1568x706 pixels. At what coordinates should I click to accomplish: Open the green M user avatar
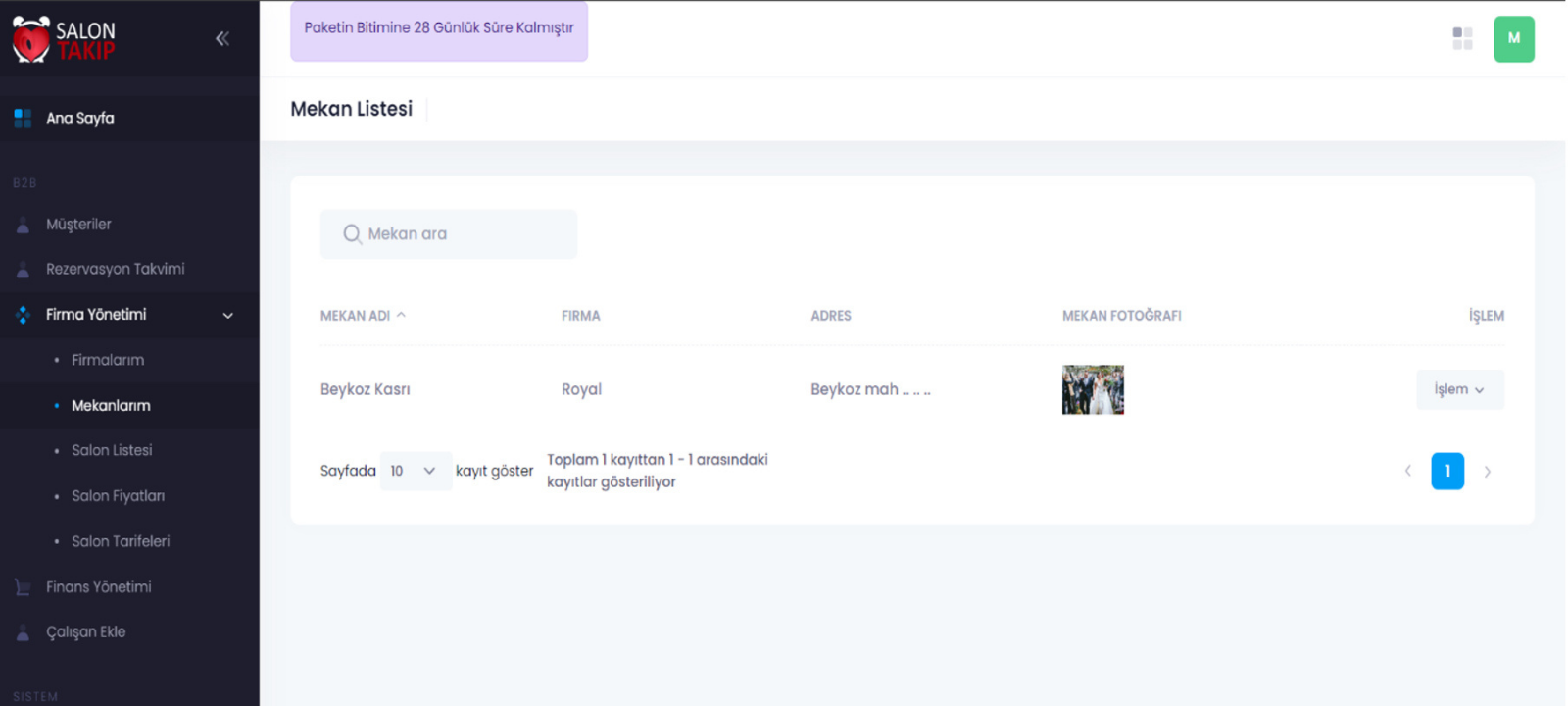1513,39
